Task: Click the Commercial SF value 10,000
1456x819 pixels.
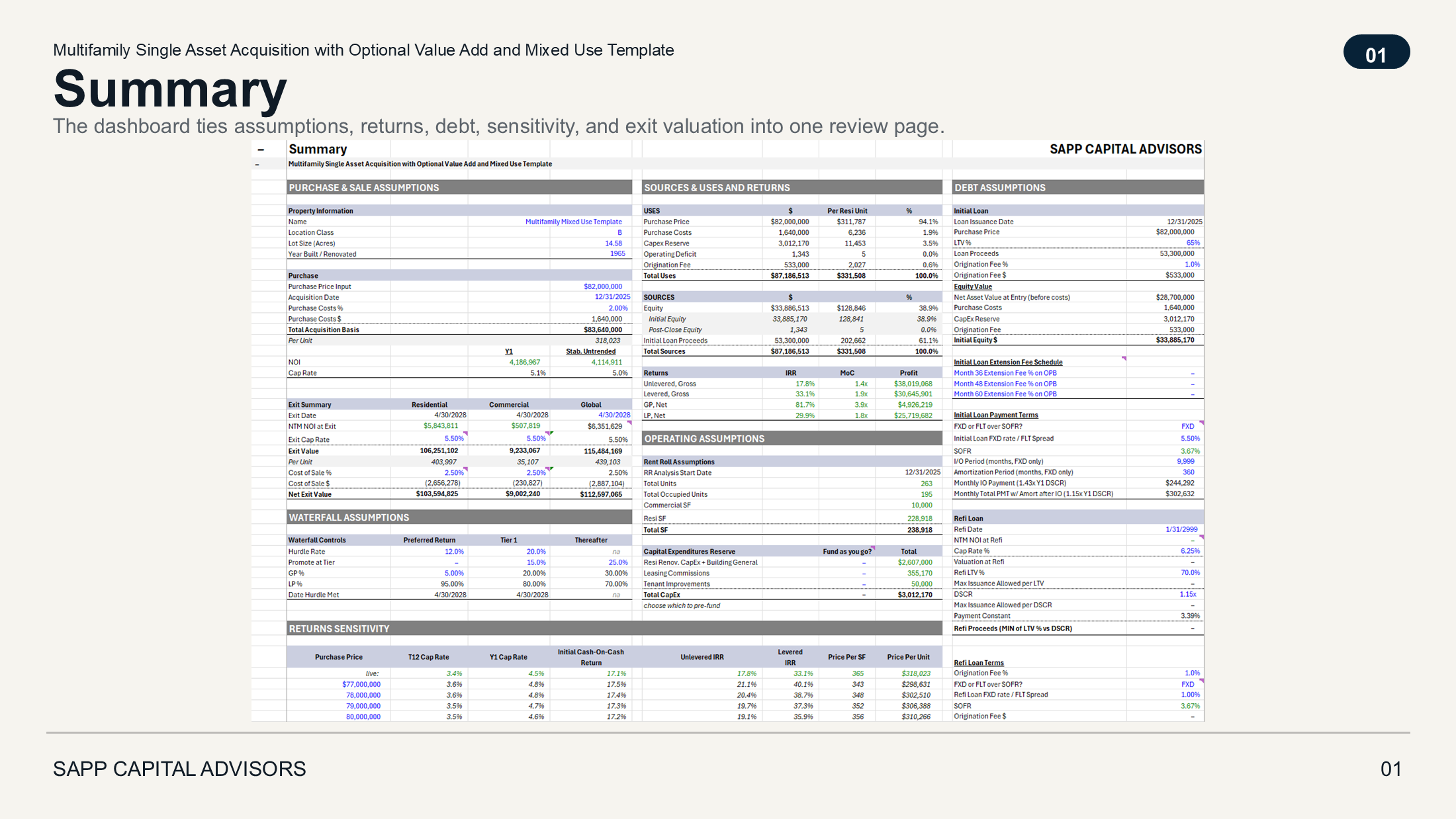Action: click(x=922, y=505)
